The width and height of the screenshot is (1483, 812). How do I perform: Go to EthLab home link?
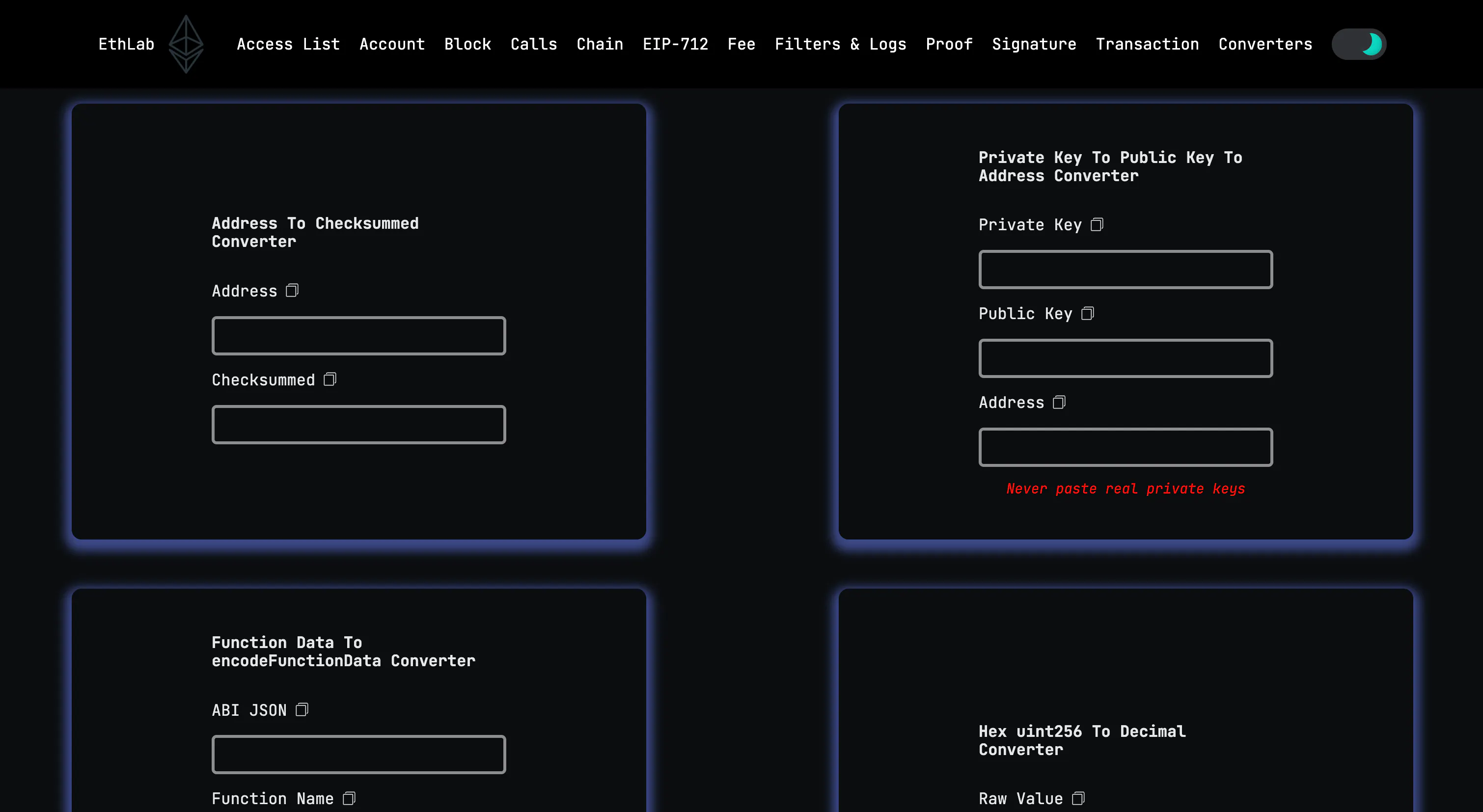[126, 44]
